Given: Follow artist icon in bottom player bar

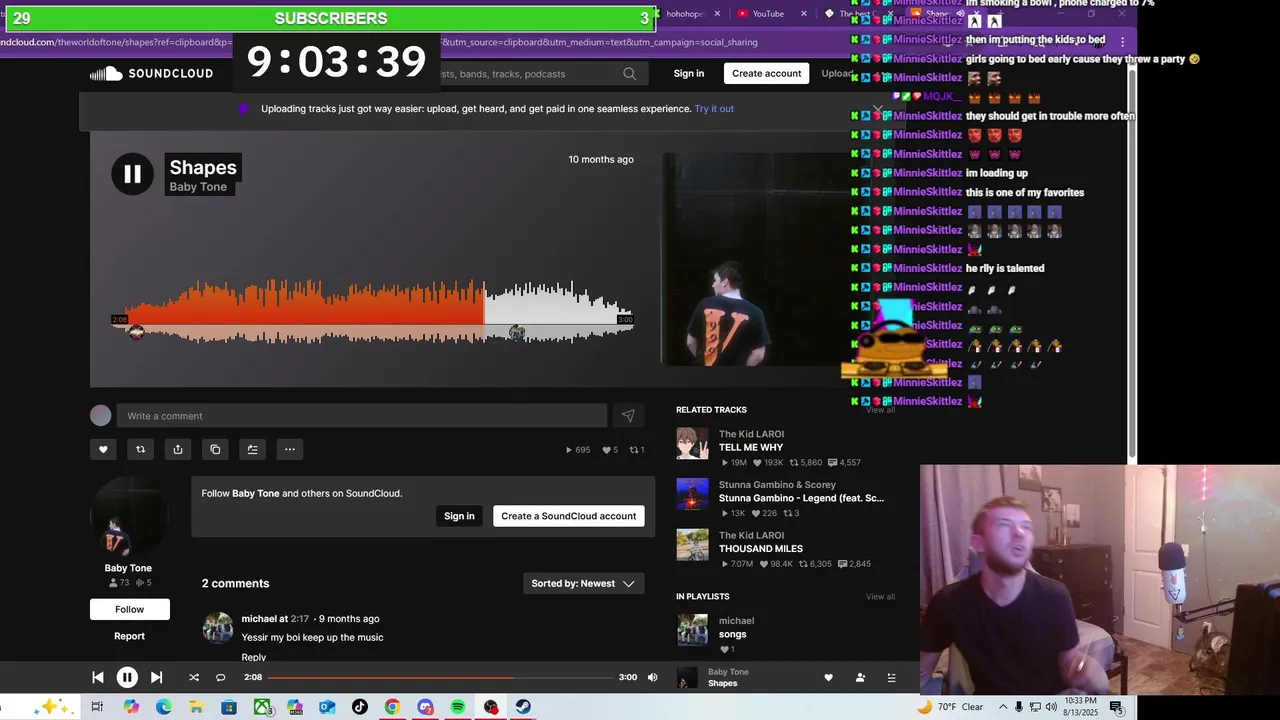Looking at the screenshot, I should tap(860, 677).
